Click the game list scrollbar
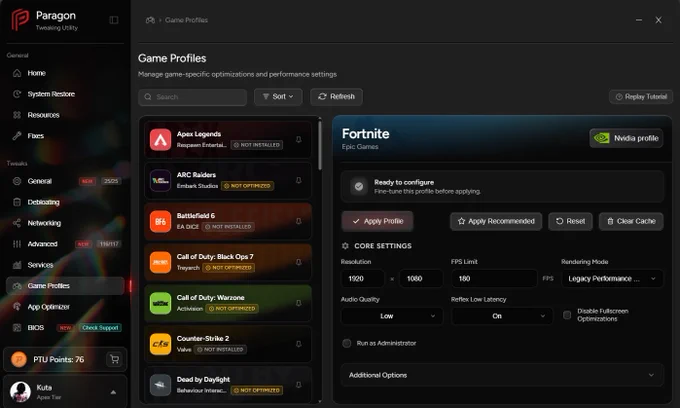 click(x=320, y=145)
